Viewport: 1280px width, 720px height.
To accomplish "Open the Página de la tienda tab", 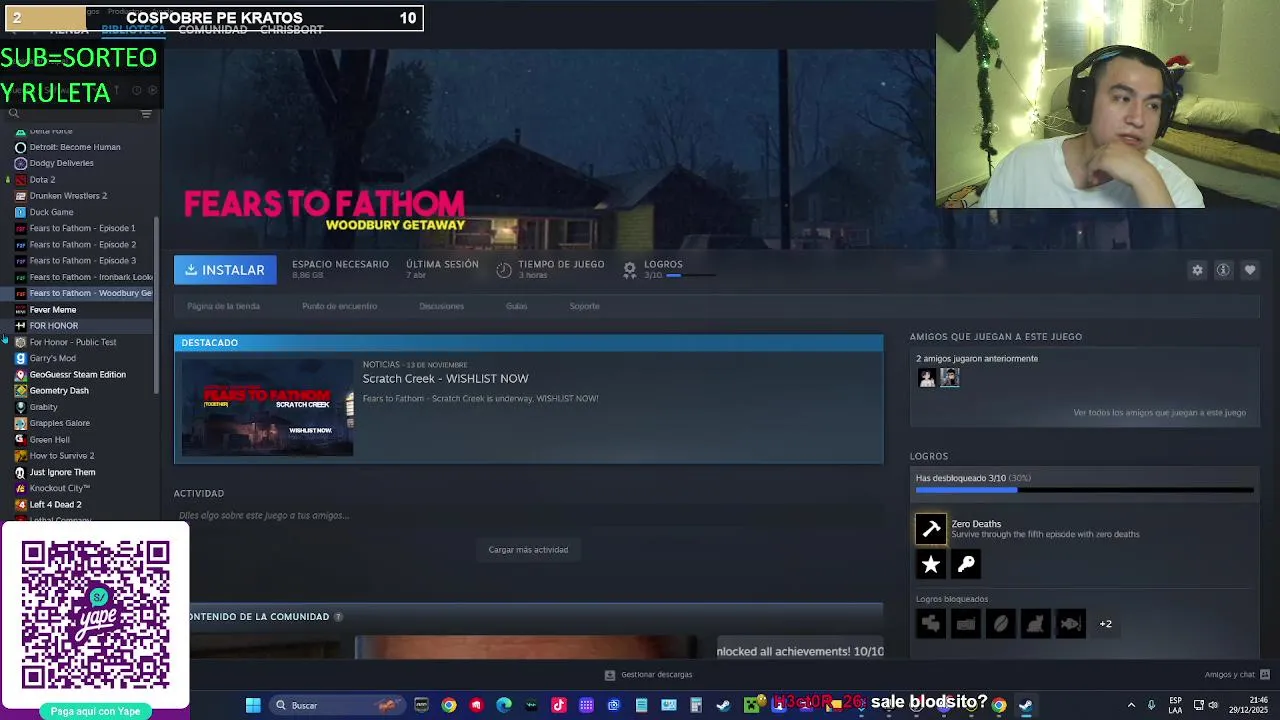I will [223, 306].
